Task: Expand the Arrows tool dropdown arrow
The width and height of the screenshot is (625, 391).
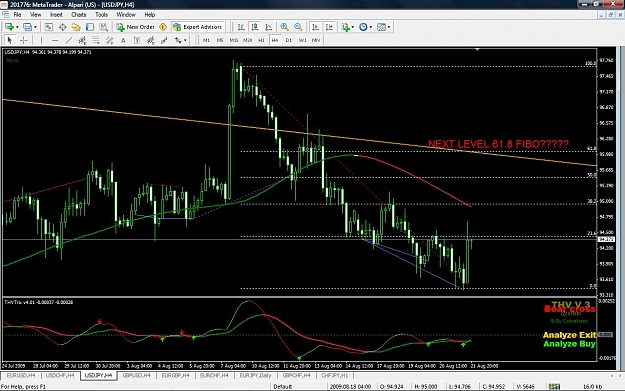Action: pos(185,40)
